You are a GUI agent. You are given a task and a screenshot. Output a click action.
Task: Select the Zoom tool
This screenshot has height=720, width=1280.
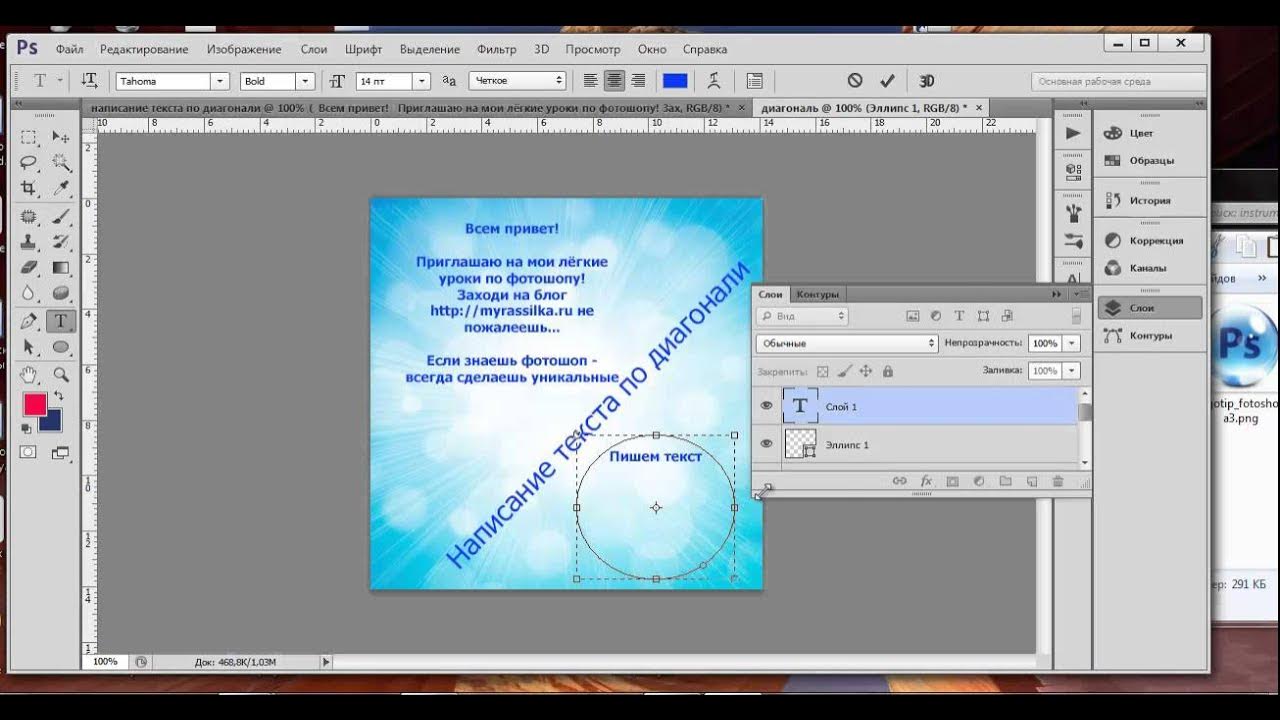click(61, 374)
